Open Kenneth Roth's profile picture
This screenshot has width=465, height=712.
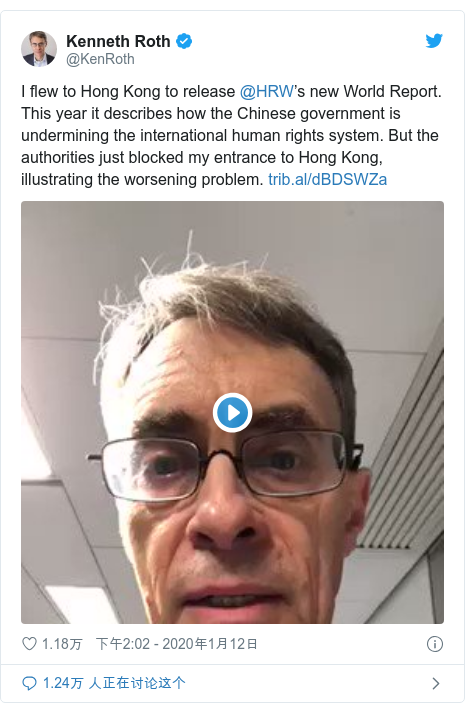tap(39, 49)
